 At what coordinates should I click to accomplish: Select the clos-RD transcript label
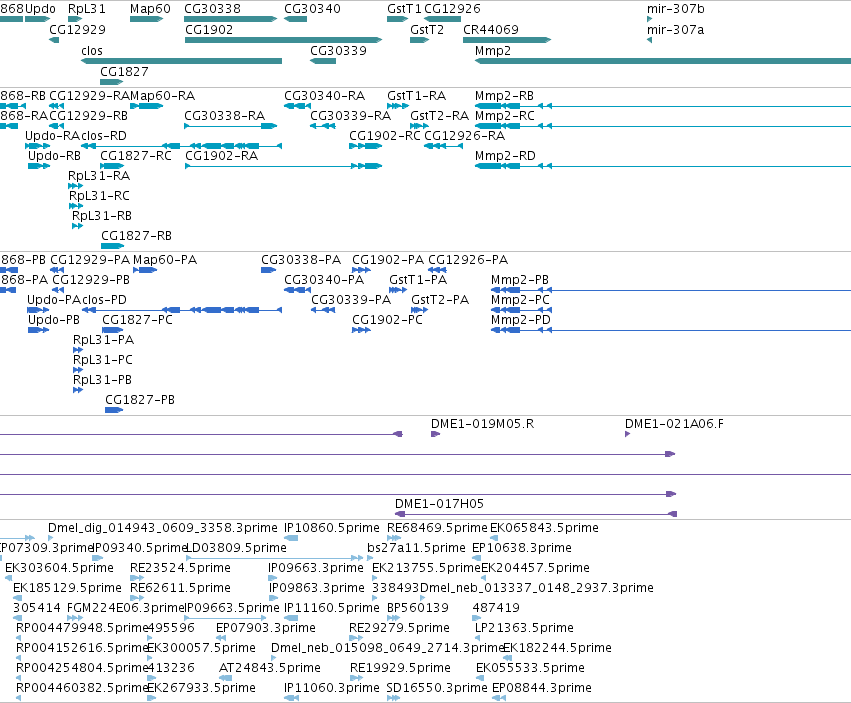[x=104, y=136]
